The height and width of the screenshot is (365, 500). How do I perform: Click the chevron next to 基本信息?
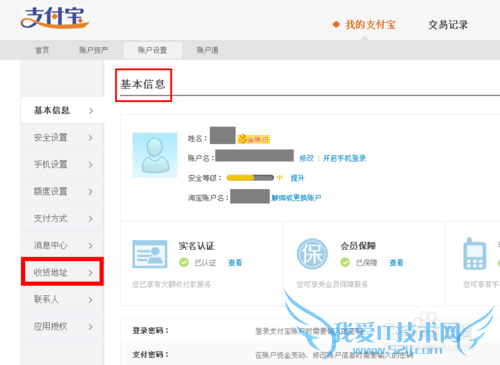pos(91,111)
